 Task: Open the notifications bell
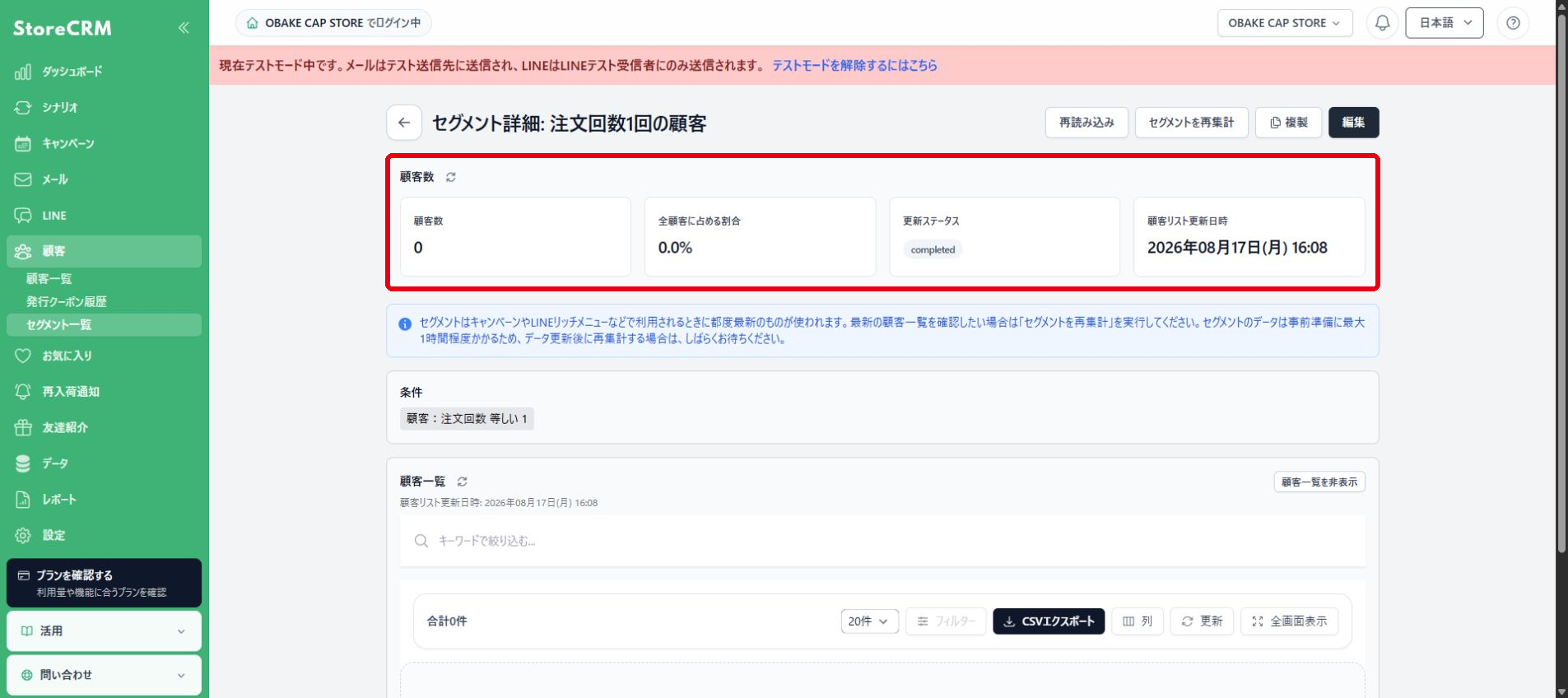[1383, 23]
